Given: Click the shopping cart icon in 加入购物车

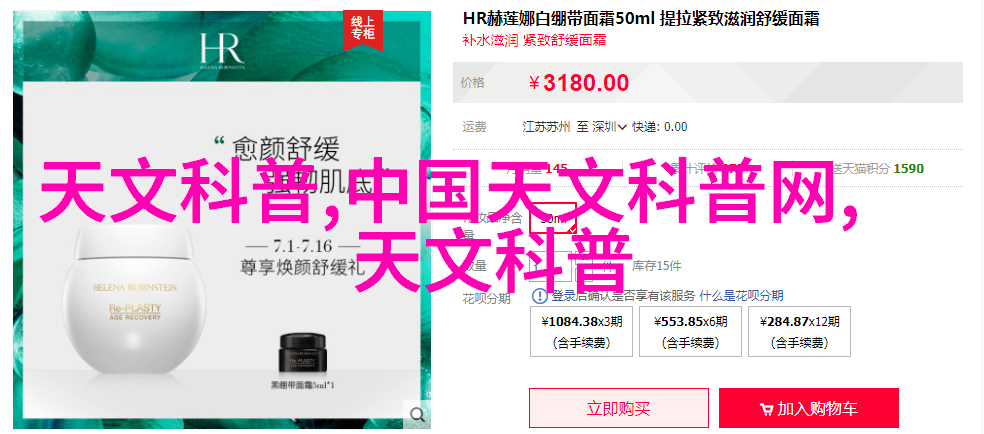Looking at the screenshot, I should click(x=766, y=410).
